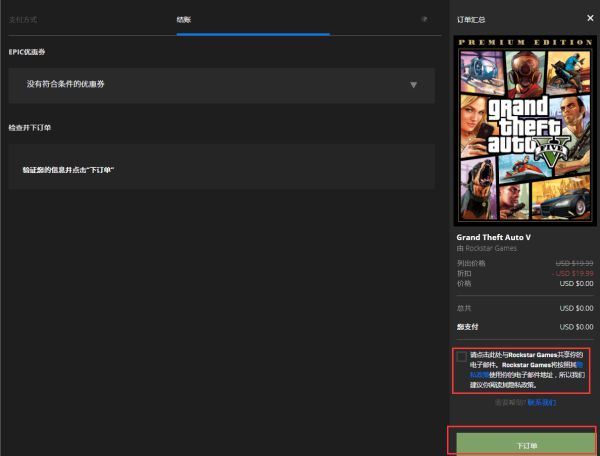600x456 pixels.
Task: Select the 结账 tab
Action: coord(184,20)
